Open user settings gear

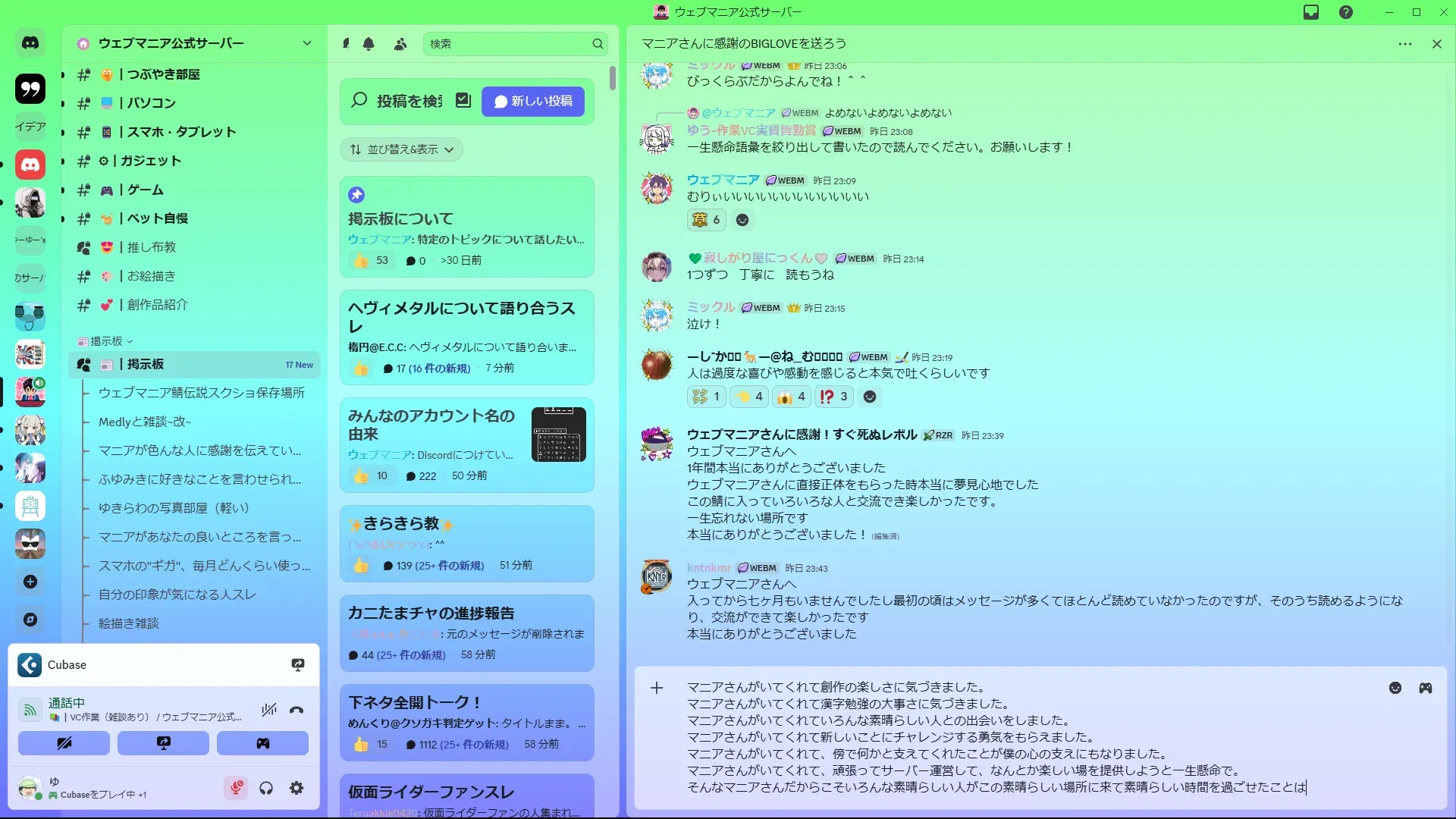[x=297, y=788]
